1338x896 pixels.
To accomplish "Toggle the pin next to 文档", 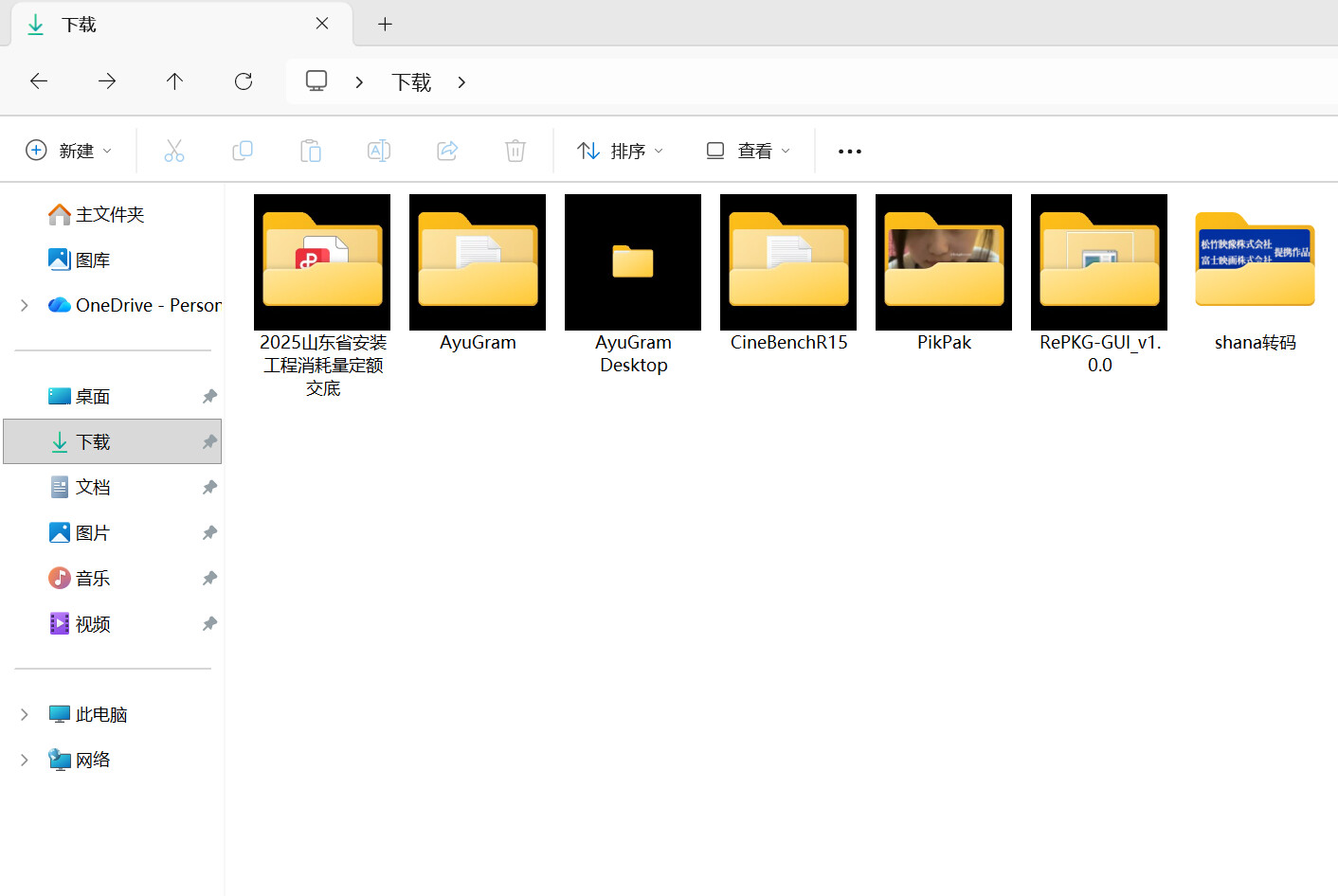I will (209, 488).
